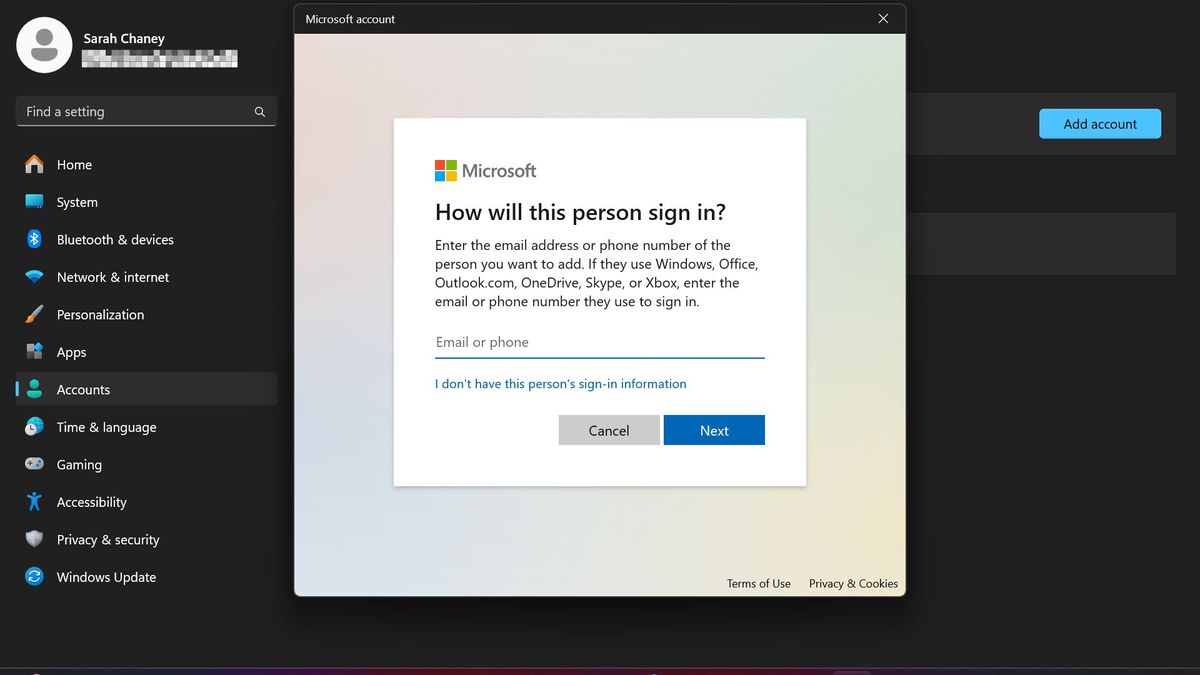Open Sarah Chaney's profile picture

click(44, 44)
